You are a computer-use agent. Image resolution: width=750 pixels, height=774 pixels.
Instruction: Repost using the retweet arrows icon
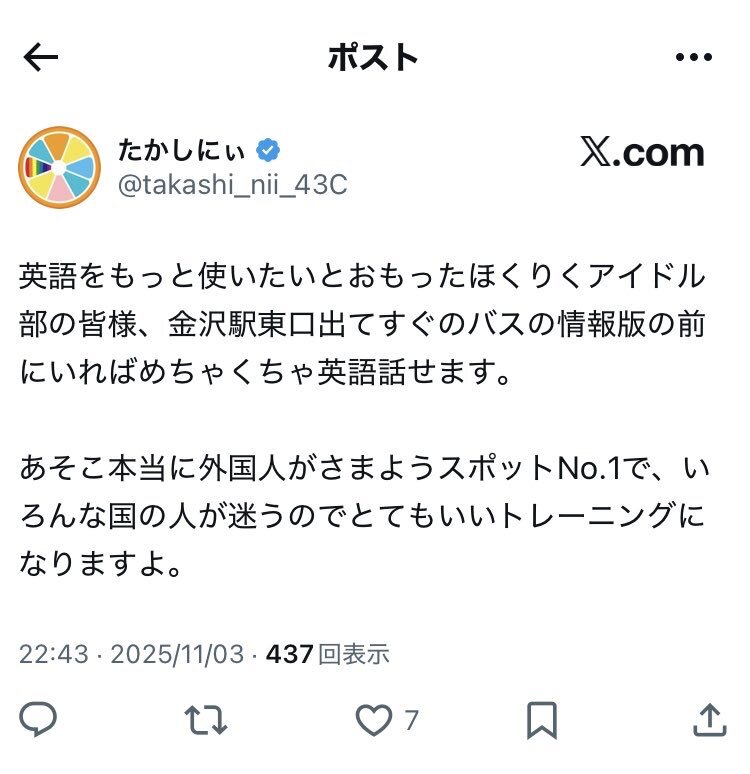click(x=205, y=720)
